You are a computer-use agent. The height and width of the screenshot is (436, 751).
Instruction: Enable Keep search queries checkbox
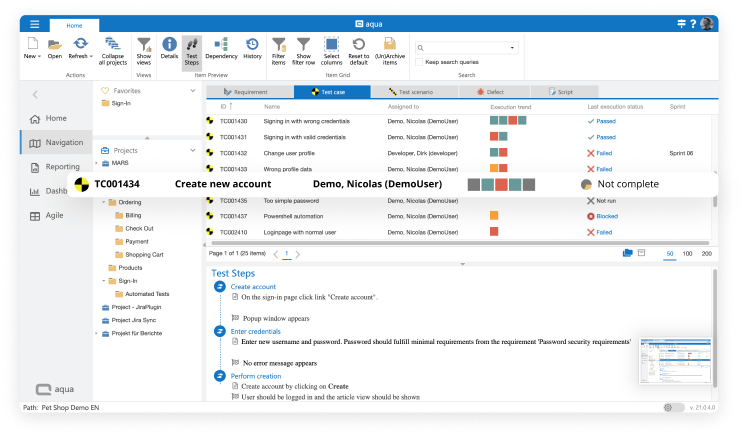coord(419,62)
